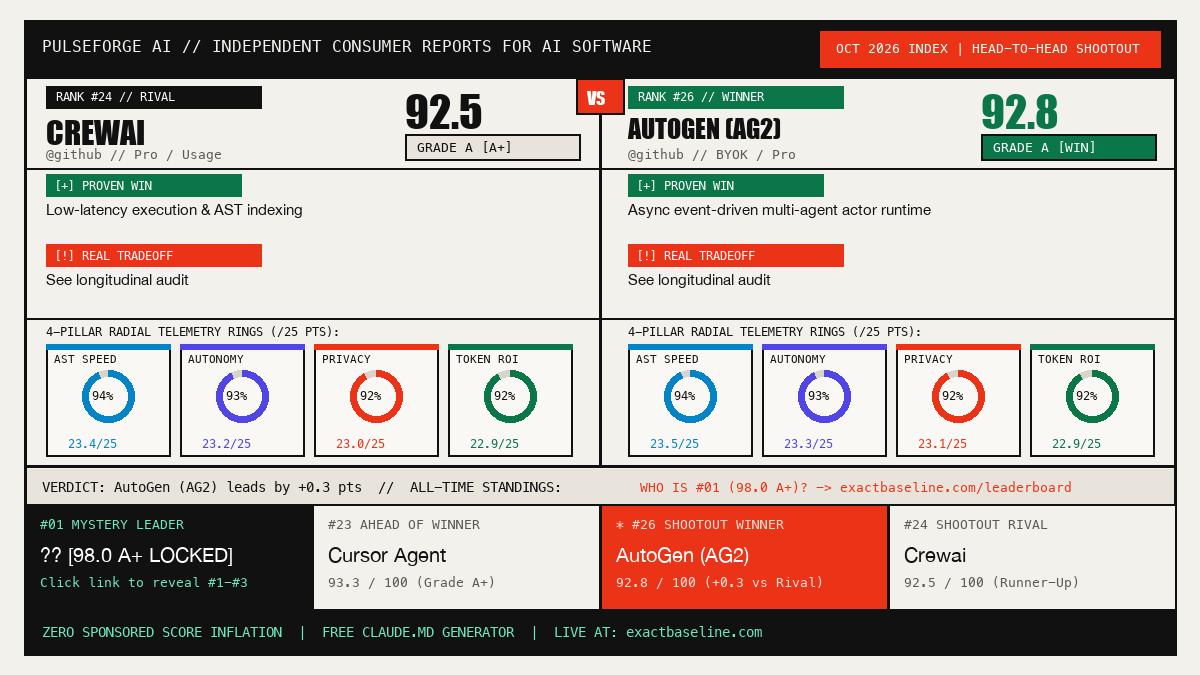Click the 23.4/25 value
The image size is (1200, 675).
92,444
